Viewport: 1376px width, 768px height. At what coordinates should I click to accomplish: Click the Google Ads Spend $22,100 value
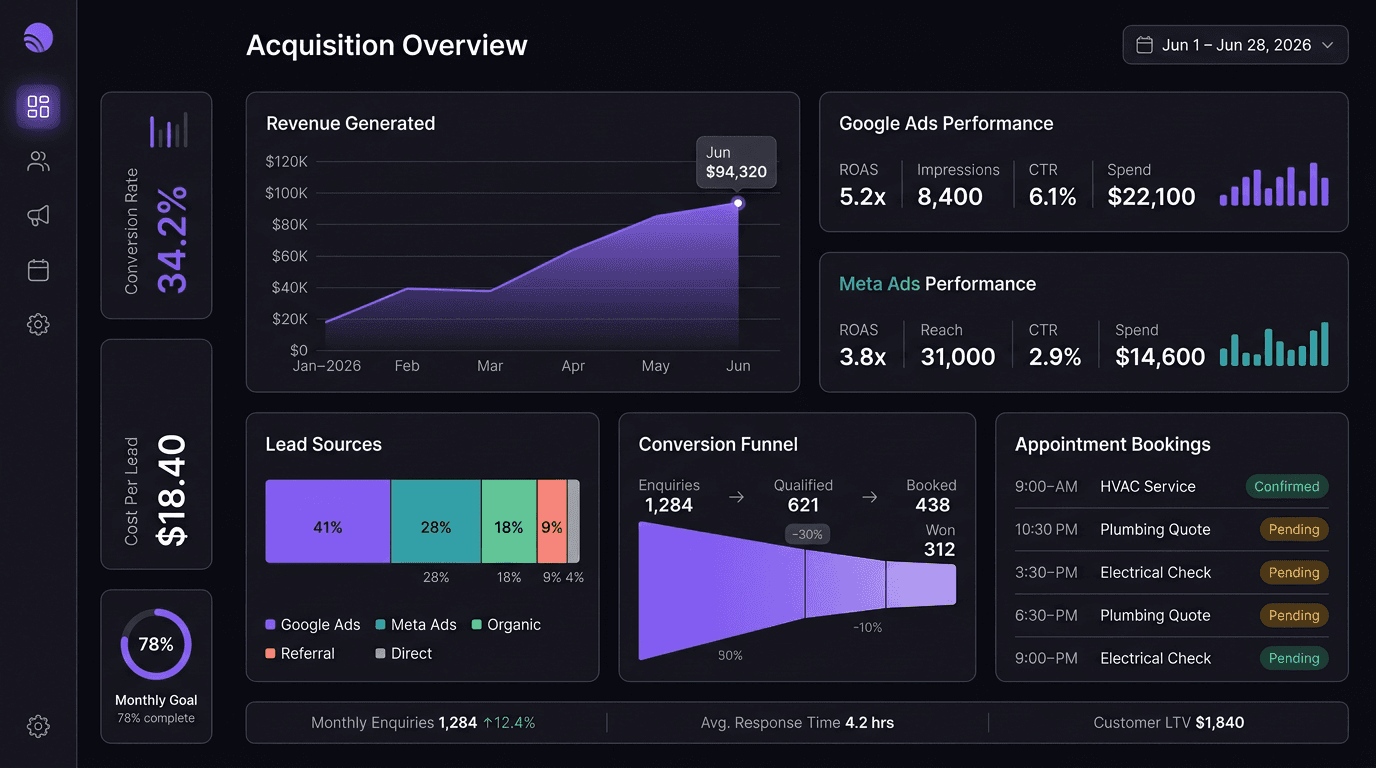click(x=1151, y=197)
